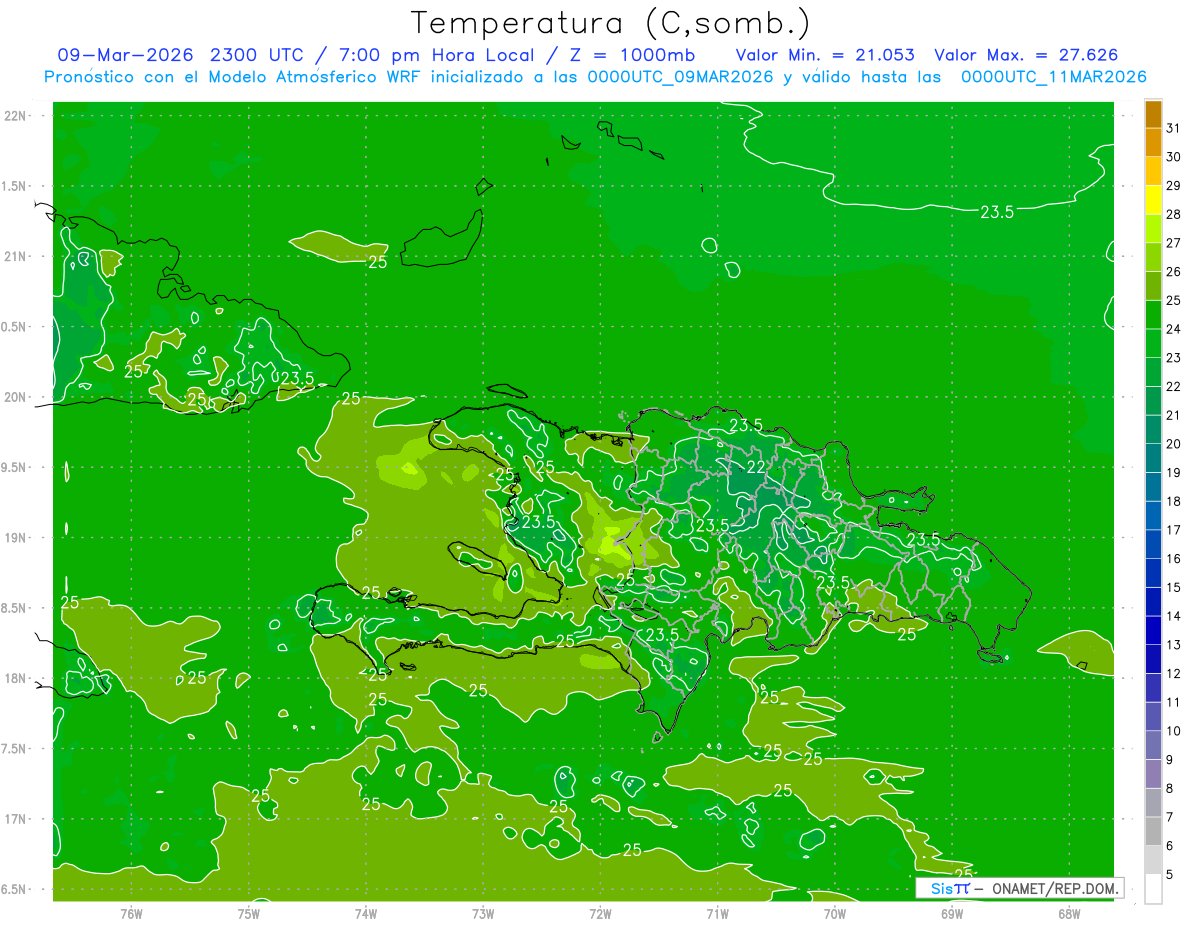Click the "23.5" label on the northern ocean contour

[x=997, y=211]
